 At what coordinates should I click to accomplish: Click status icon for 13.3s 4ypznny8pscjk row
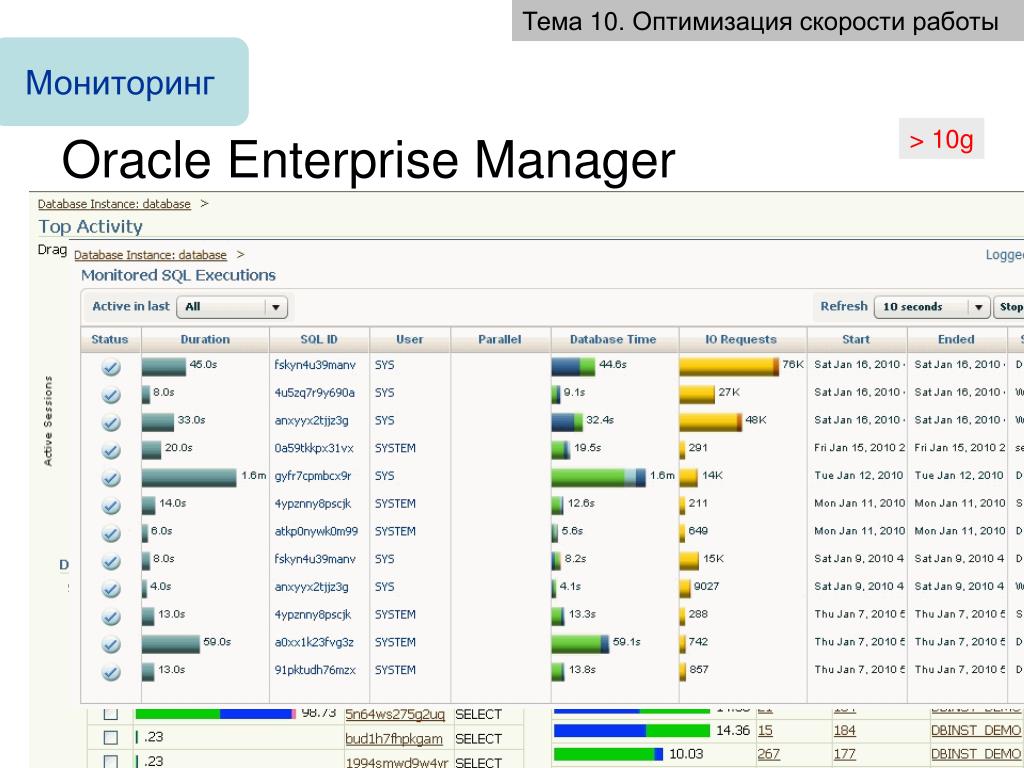pos(111,617)
